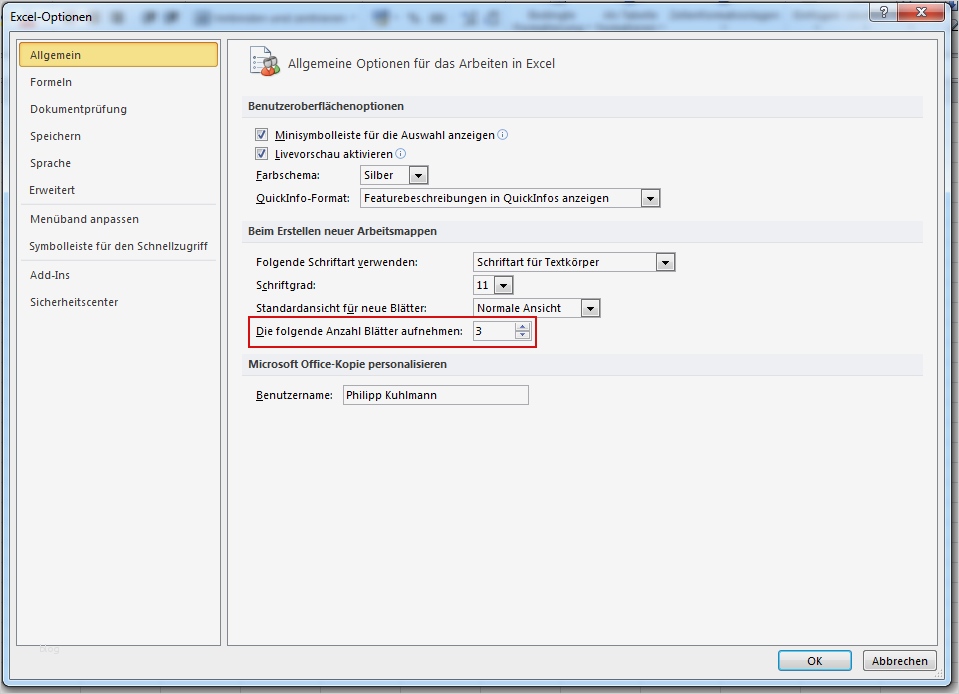Disable Minisymbolleiste für die Auswahl anzeigen
Viewport: 959px width, 694px height.
pyautogui.click(x=262, y=134)
